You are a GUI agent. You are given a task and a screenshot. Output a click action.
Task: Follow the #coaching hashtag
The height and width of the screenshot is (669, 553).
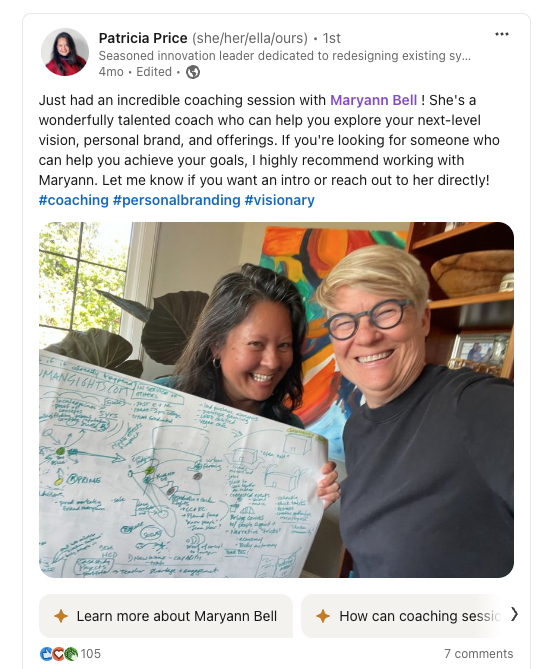point(74,200)
